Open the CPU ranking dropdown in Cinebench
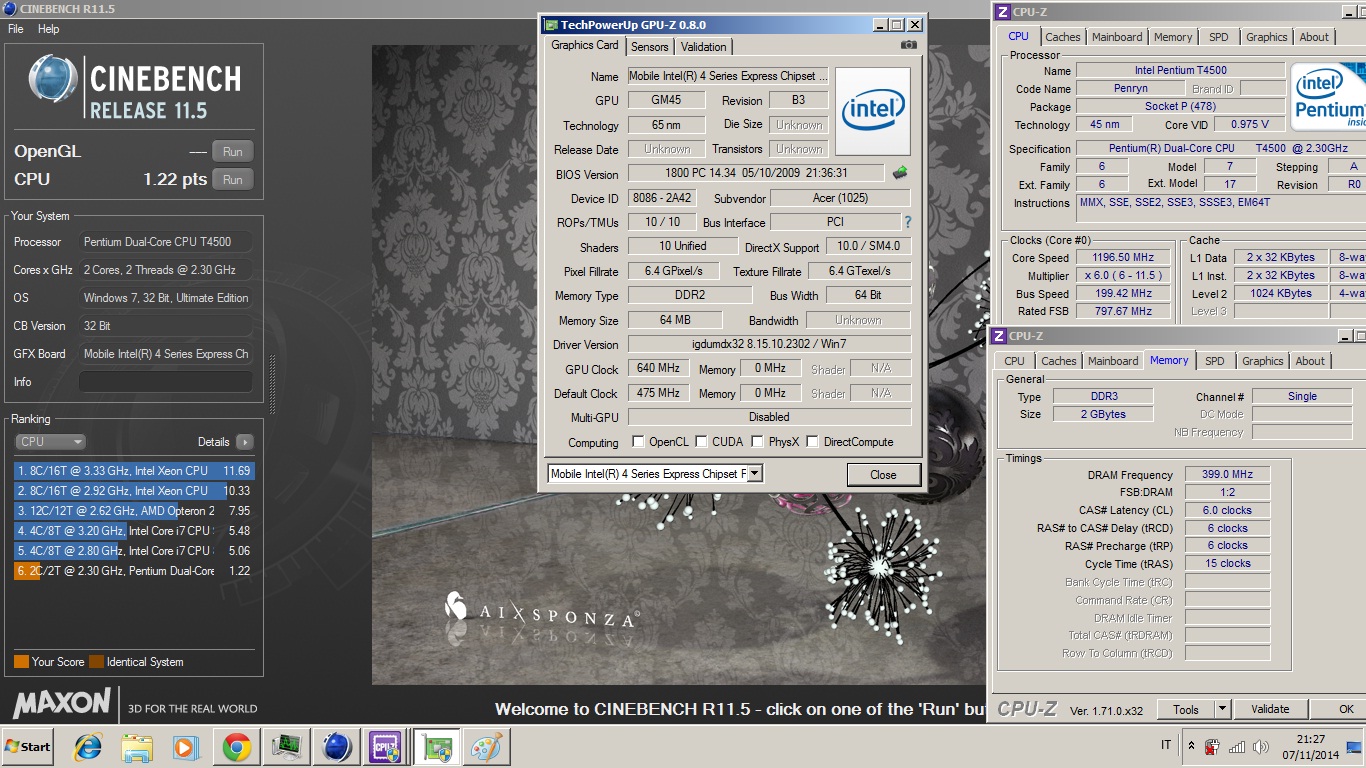 pyautogui.click(x=50, y=441)
